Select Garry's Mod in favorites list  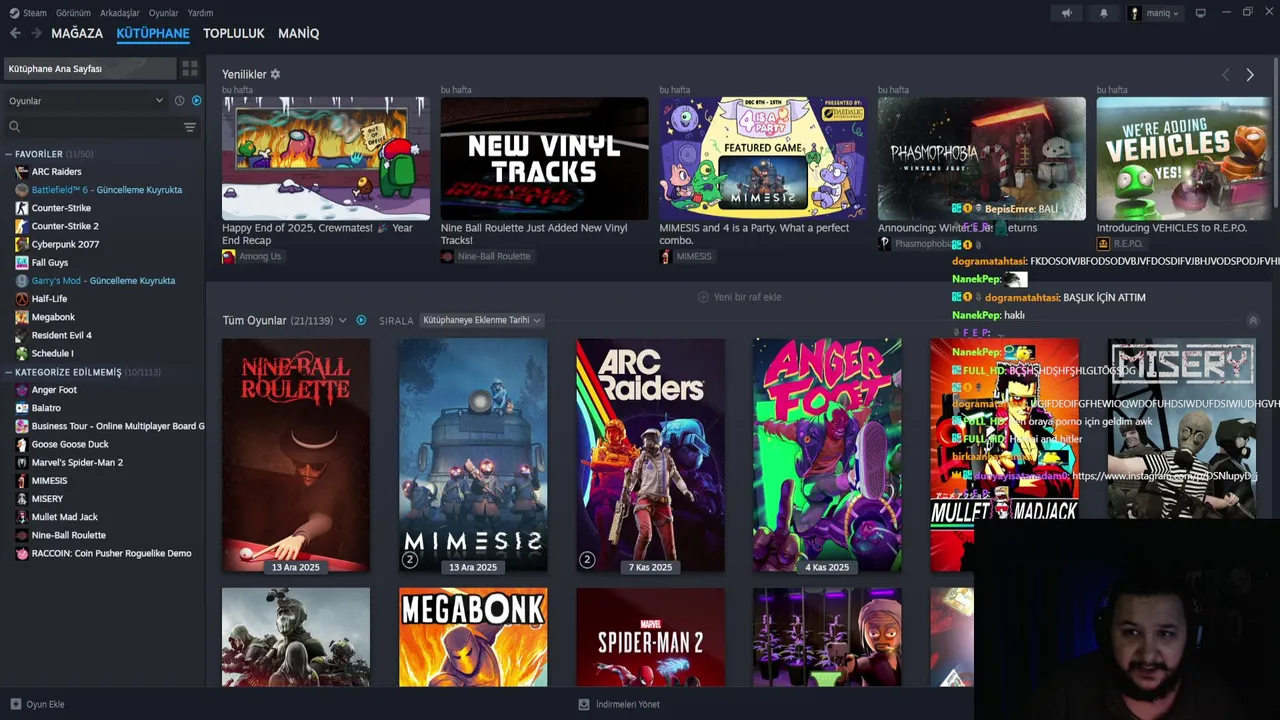tap(103, 281)
